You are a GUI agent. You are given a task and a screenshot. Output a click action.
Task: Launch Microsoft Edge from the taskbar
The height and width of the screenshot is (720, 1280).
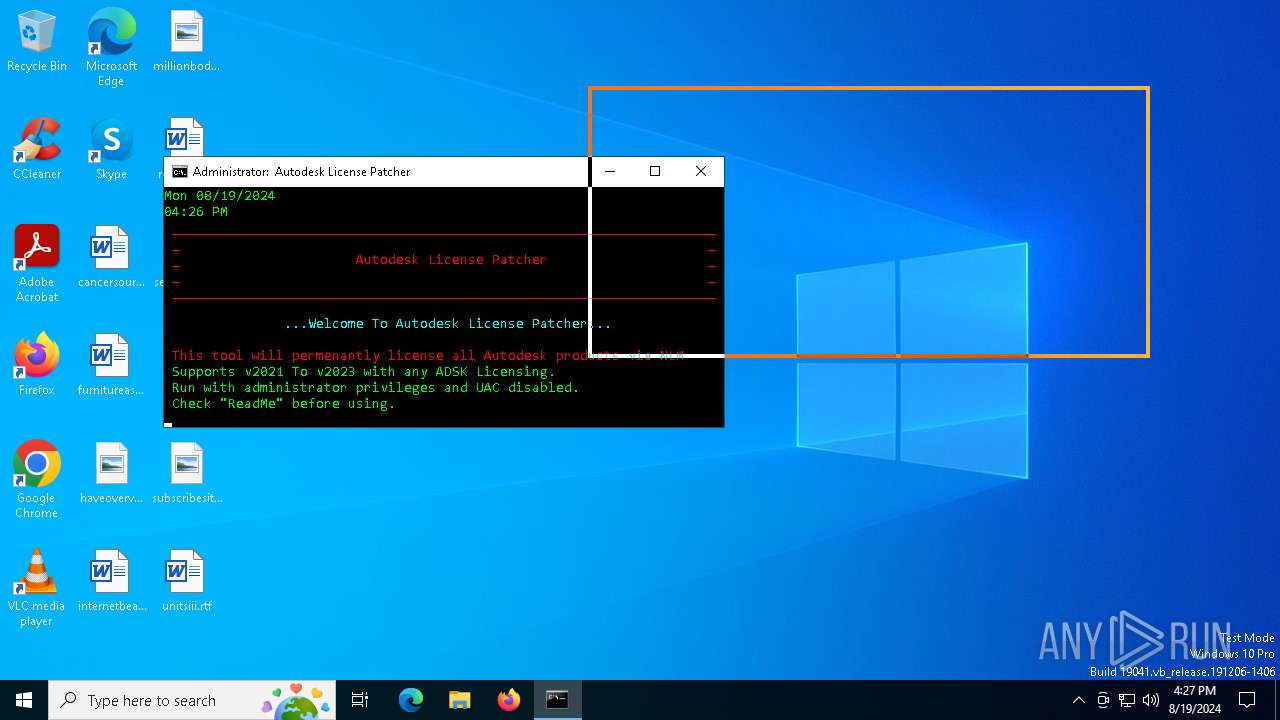point(411,700)
